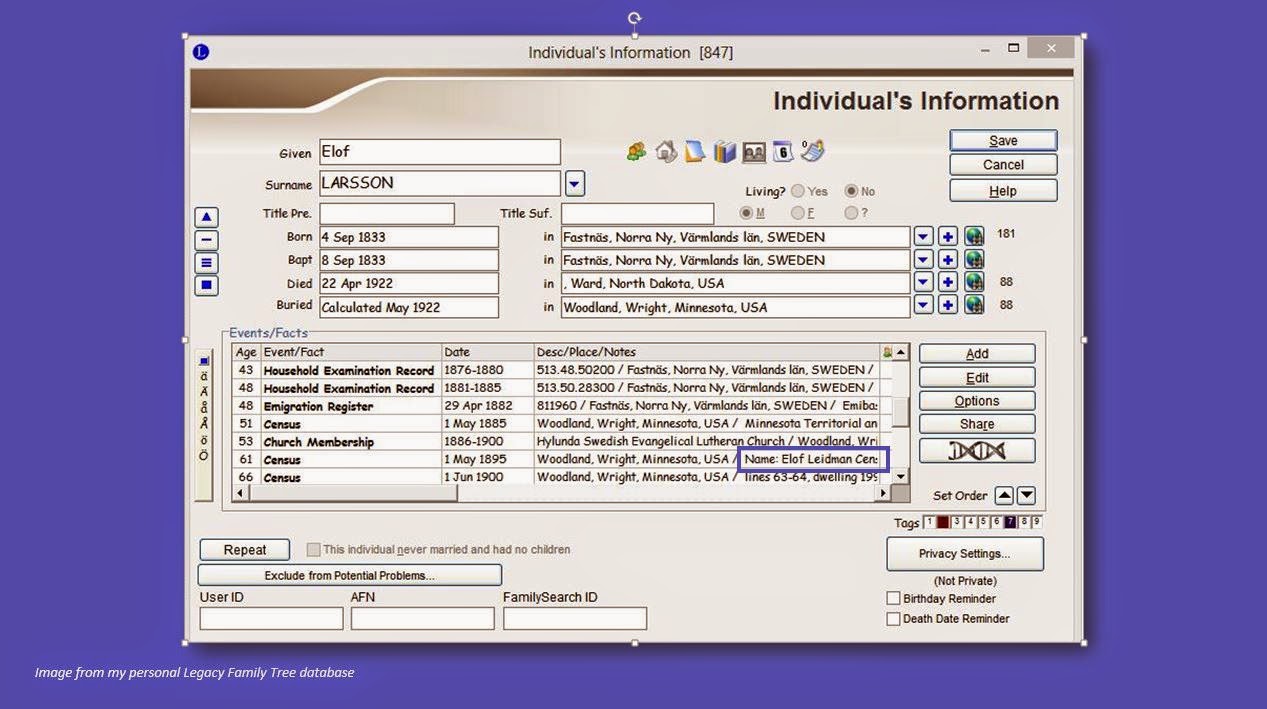Click the Save button
Image resolution: width=1267 pixels, height=709 pixels.
pyautogui.click(x=1003, y=141)
